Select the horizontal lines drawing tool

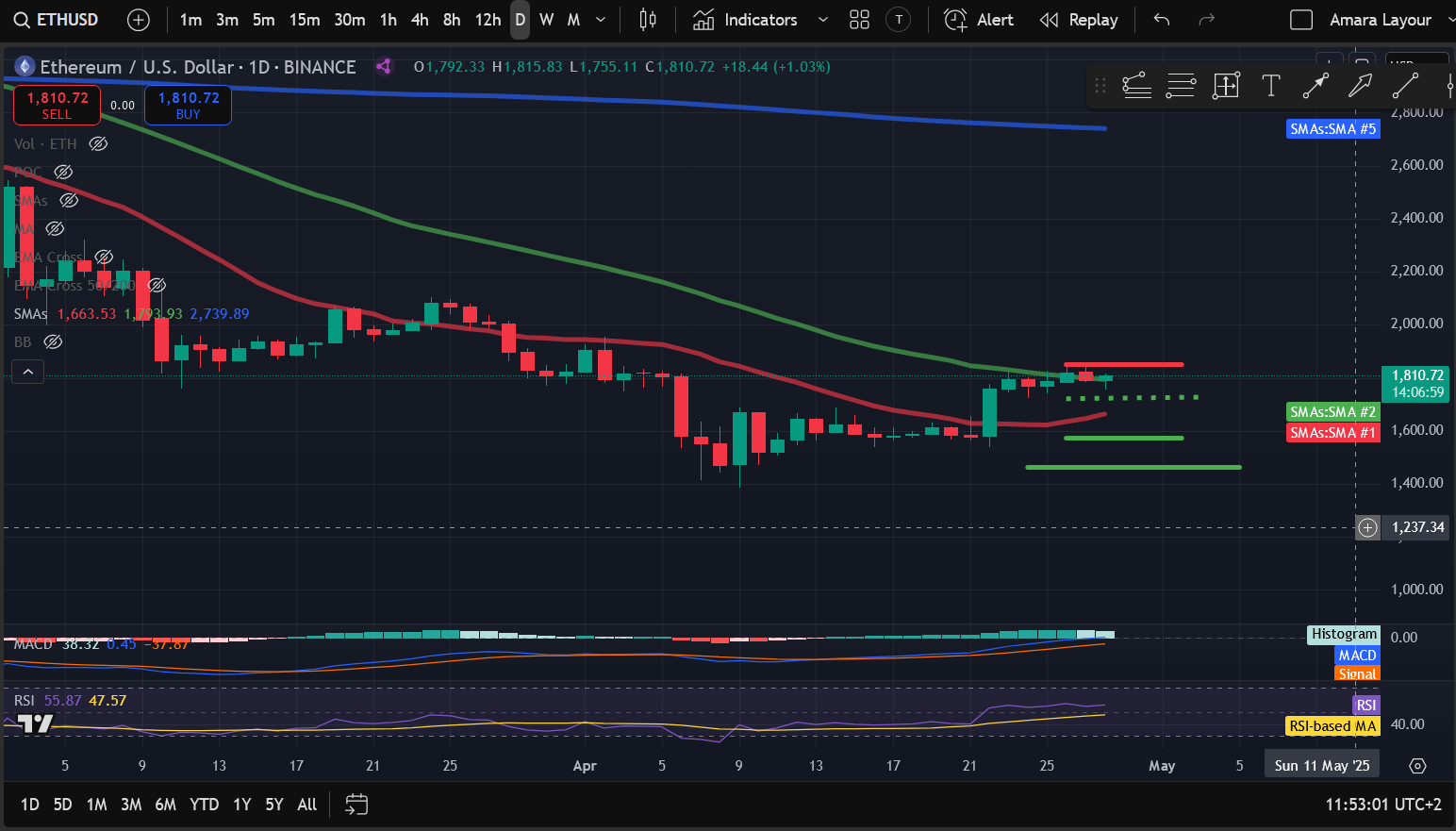tap(1181, 86)
